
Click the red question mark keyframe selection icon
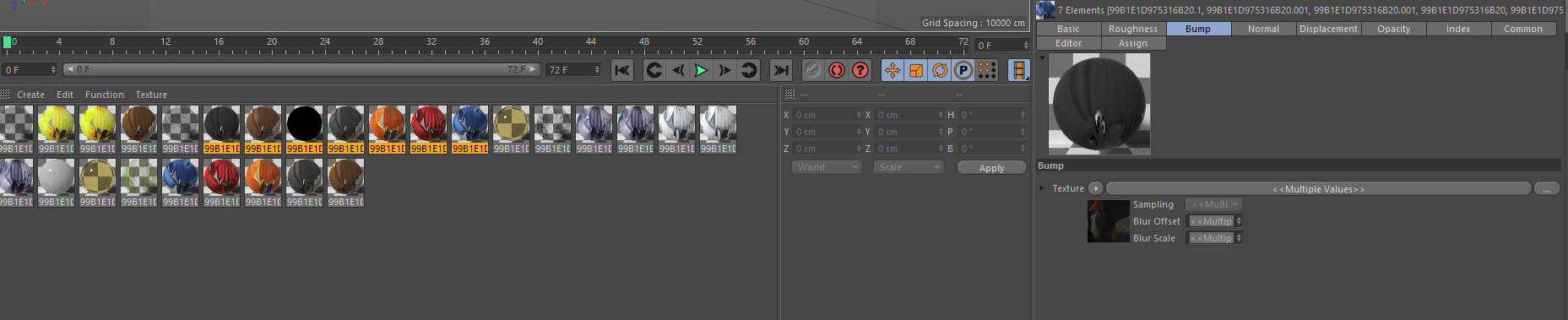[860, 70]
